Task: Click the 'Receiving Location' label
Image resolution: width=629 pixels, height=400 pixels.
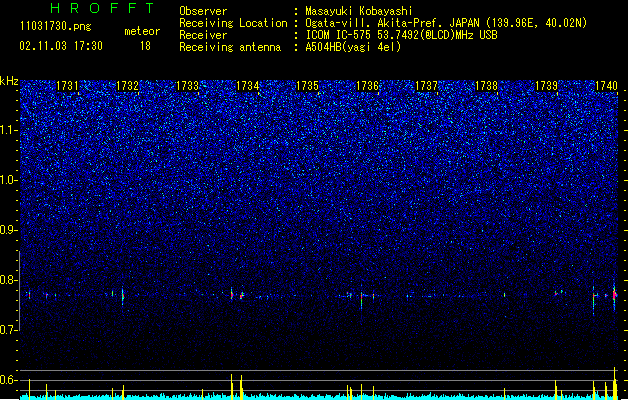Action: (233, 23)
